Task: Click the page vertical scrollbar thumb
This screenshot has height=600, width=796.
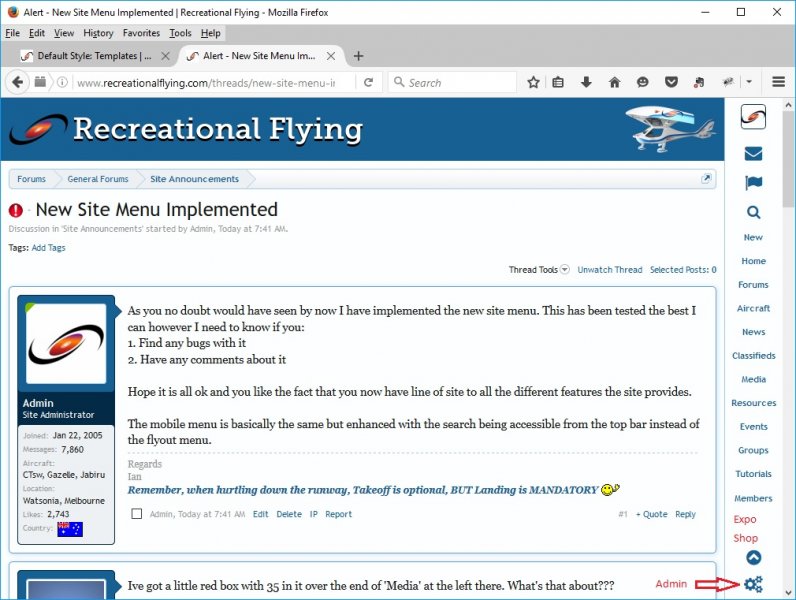Action: [x=788, y=160]
